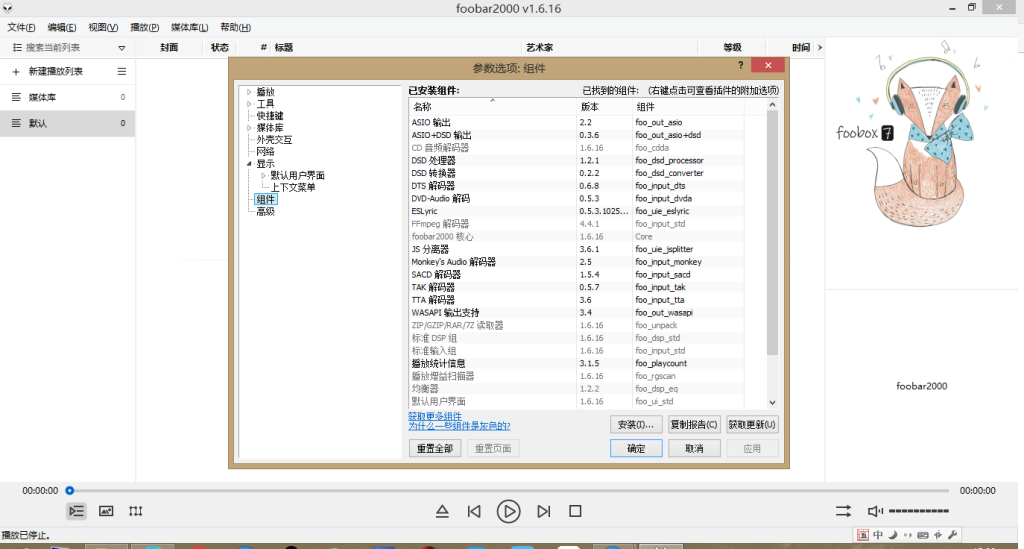Select the 播放统计信息 component row
This screenshot has width=1024, height=549.
577,364
